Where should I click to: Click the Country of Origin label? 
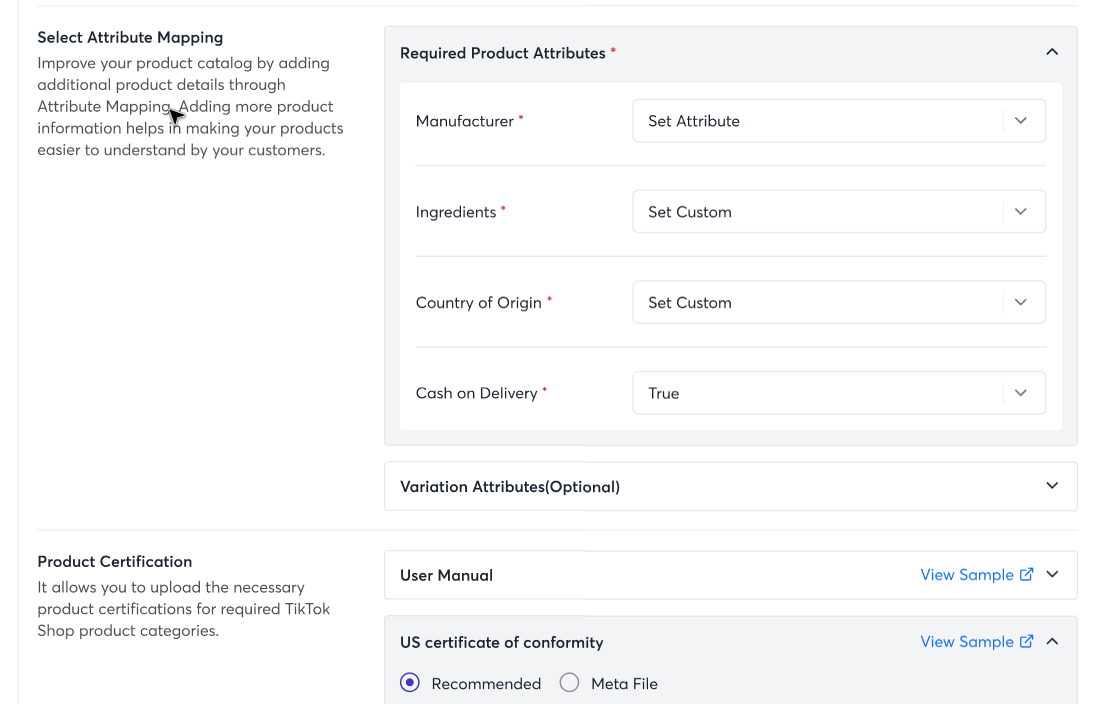point(479,303)
